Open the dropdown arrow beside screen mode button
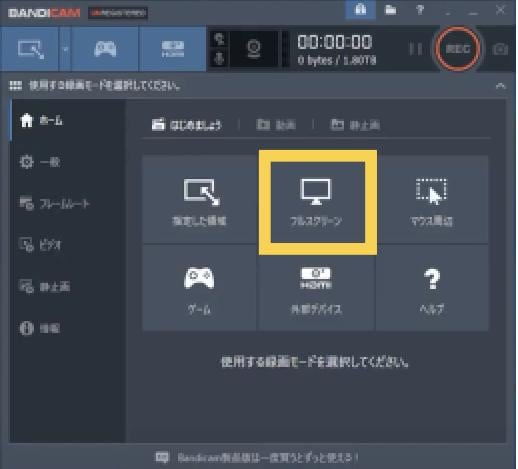518x469 pixels. point(65,49)
